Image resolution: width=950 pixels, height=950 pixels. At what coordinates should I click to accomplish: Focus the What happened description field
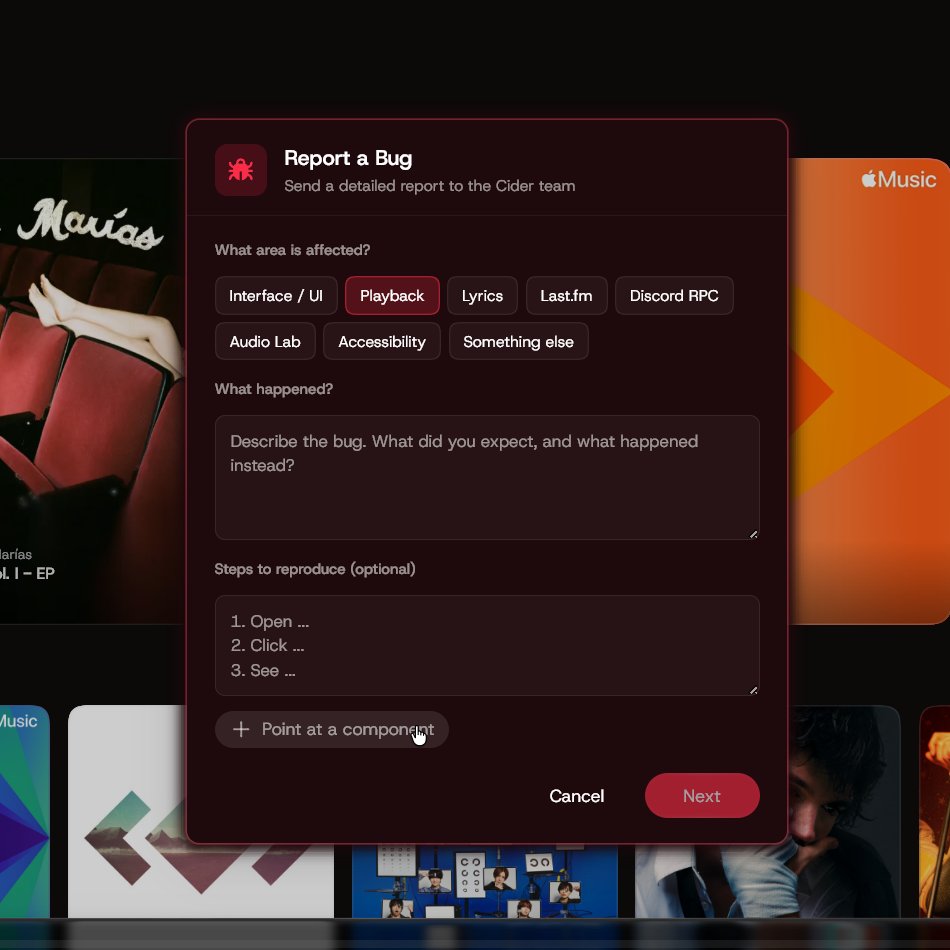pyautogui.click(x=487, y=477)
